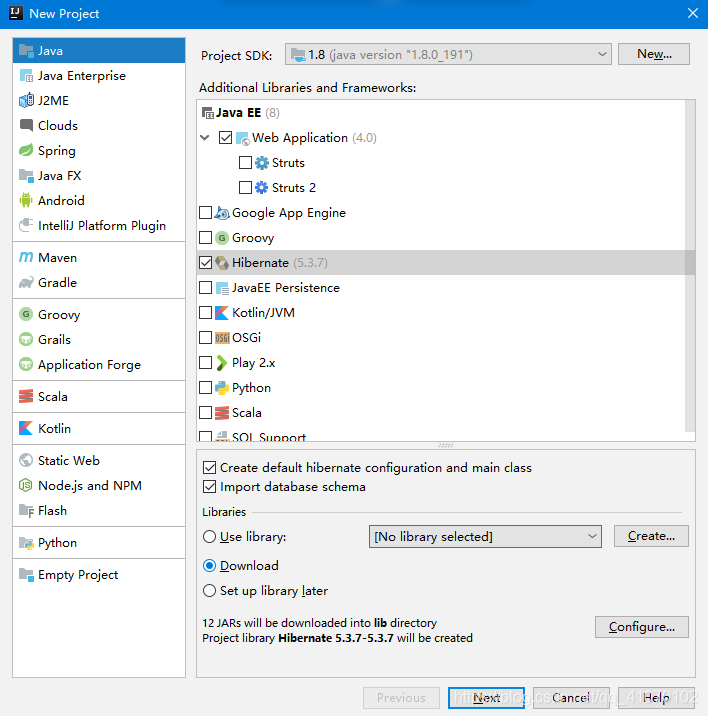Select the Application Forge icon

point(26,364)
